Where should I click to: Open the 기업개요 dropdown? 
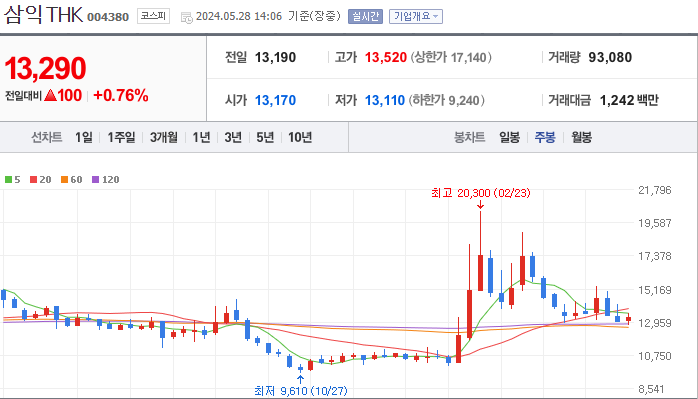pyautogui.click(x=416, y=16)
